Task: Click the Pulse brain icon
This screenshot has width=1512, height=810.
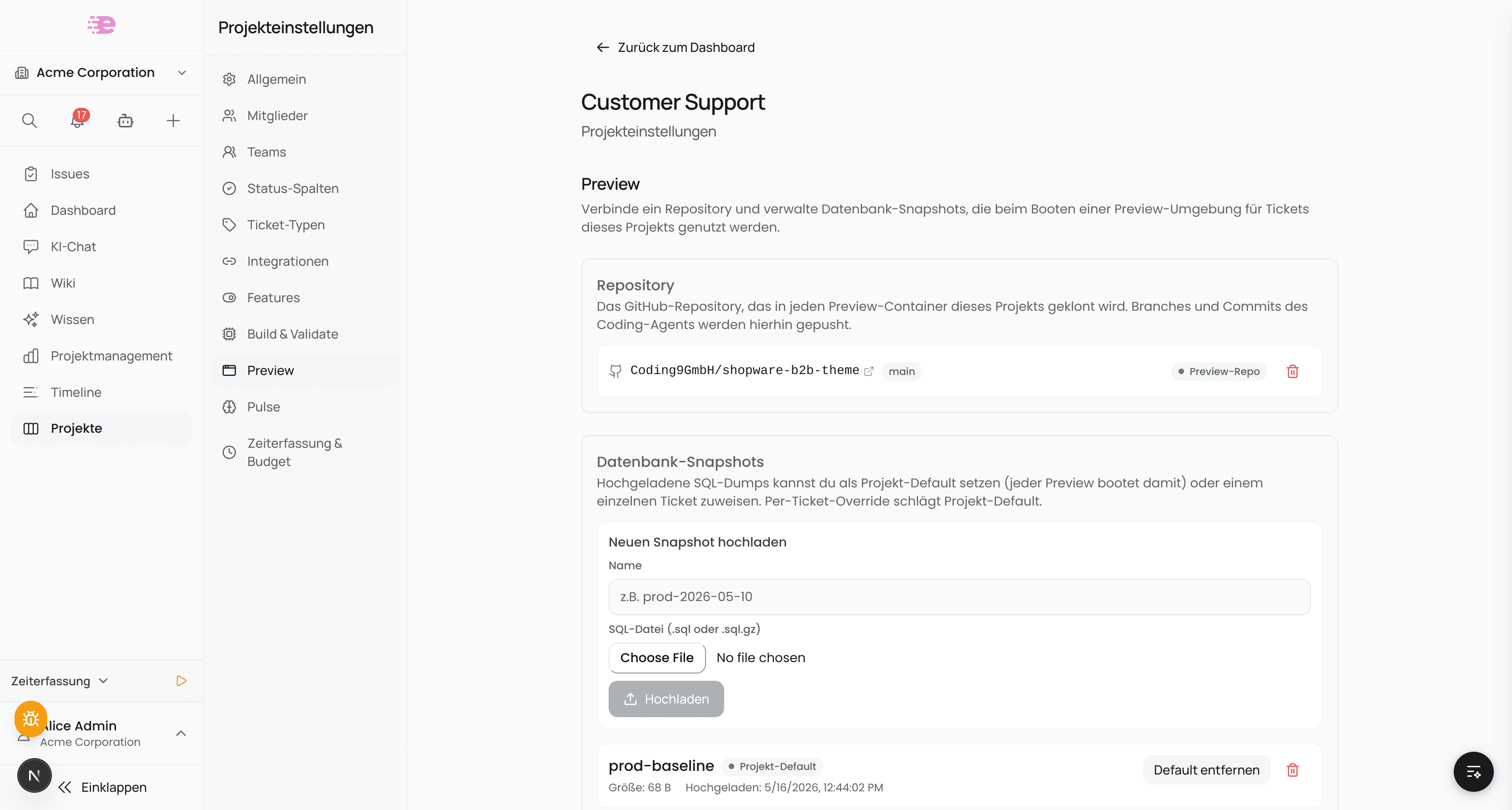Action: [x=230, y=407]
